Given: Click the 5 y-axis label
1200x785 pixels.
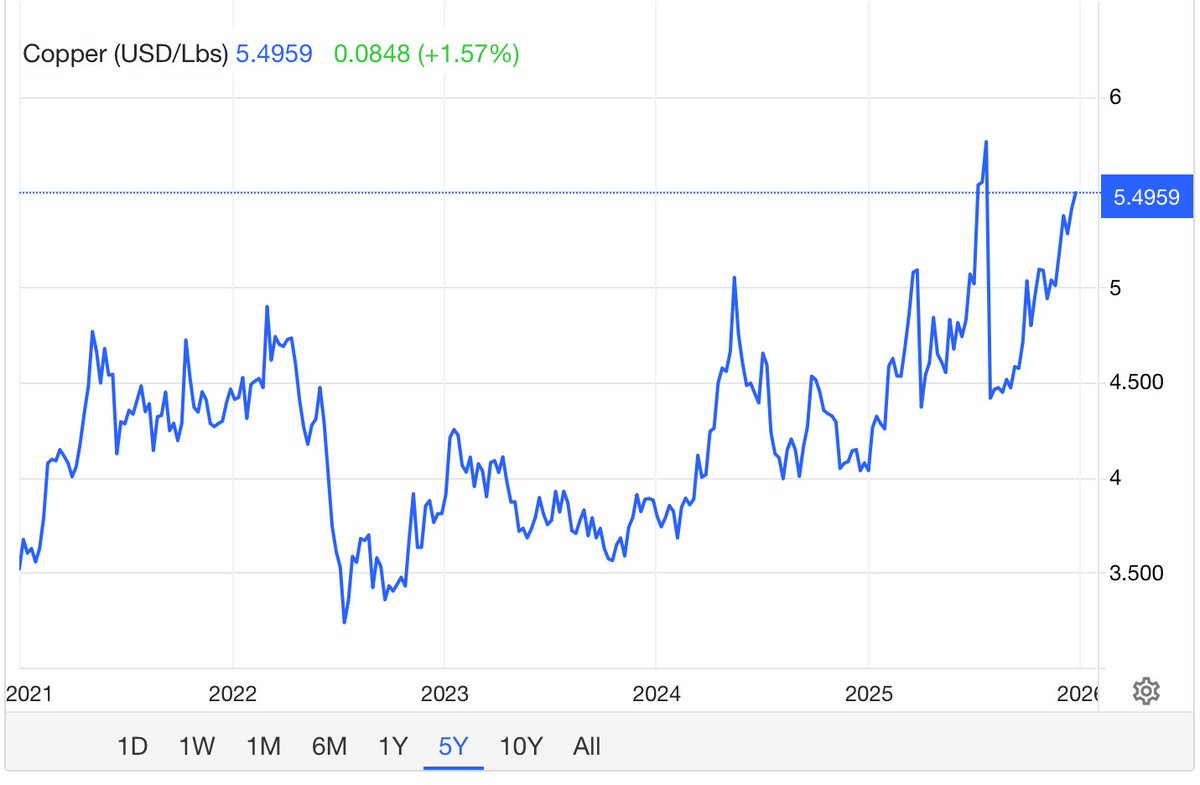Looking at the screenshot, I should pyautogui.click(x=1116, y=288).
